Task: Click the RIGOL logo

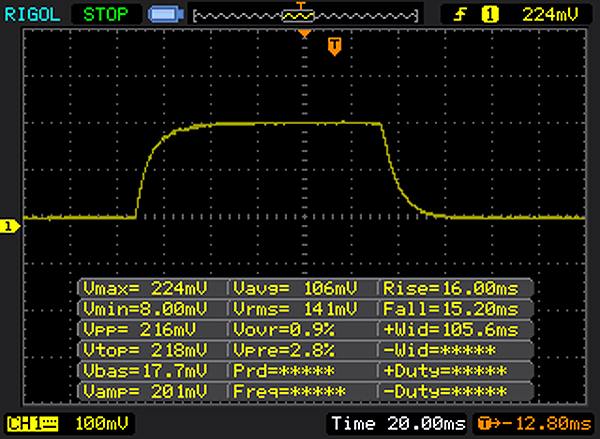Action: coord(32,15)
